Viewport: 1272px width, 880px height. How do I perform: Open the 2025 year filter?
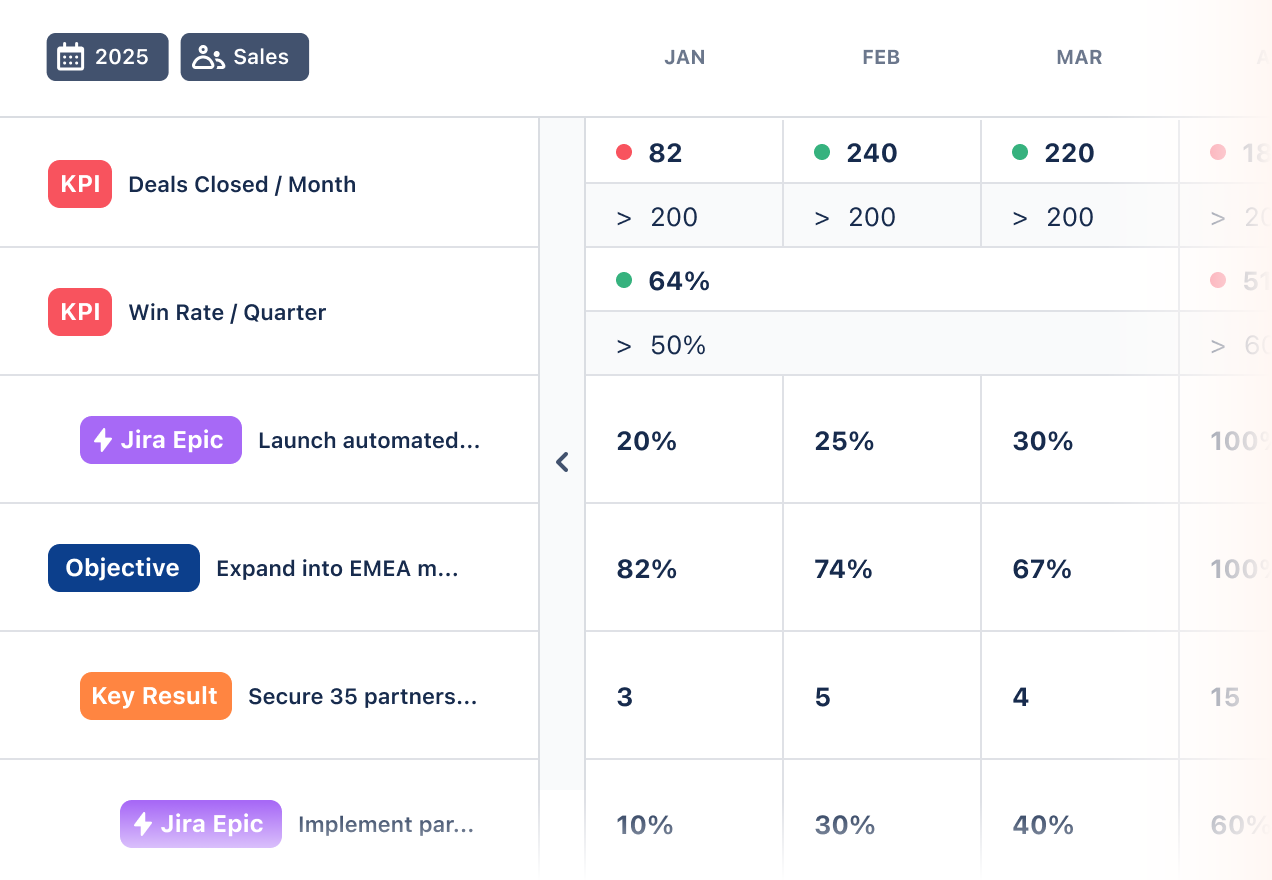pos(107,57)
